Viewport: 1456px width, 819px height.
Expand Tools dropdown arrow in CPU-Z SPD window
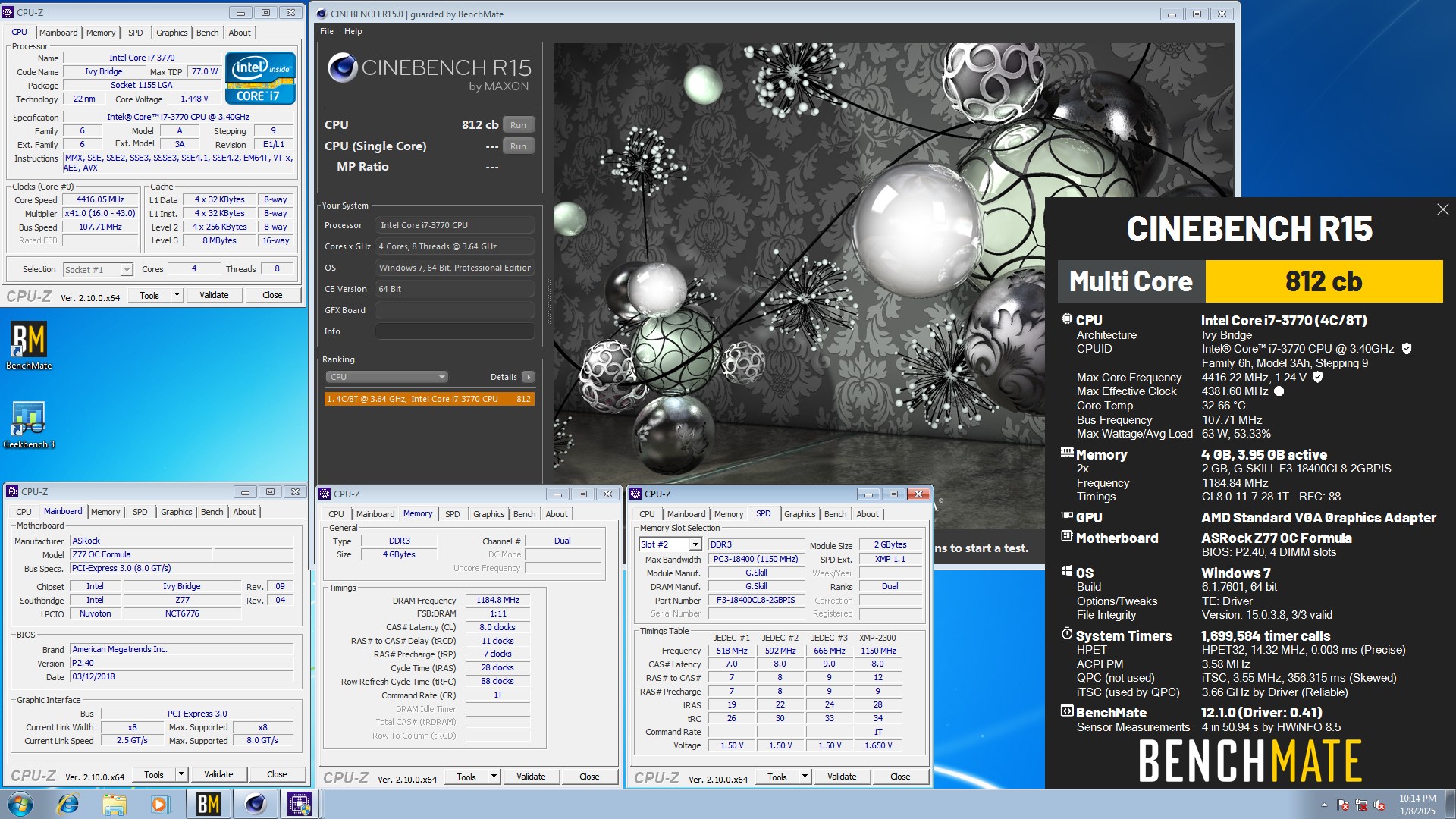pyautogui.click(x=805, y=777)
